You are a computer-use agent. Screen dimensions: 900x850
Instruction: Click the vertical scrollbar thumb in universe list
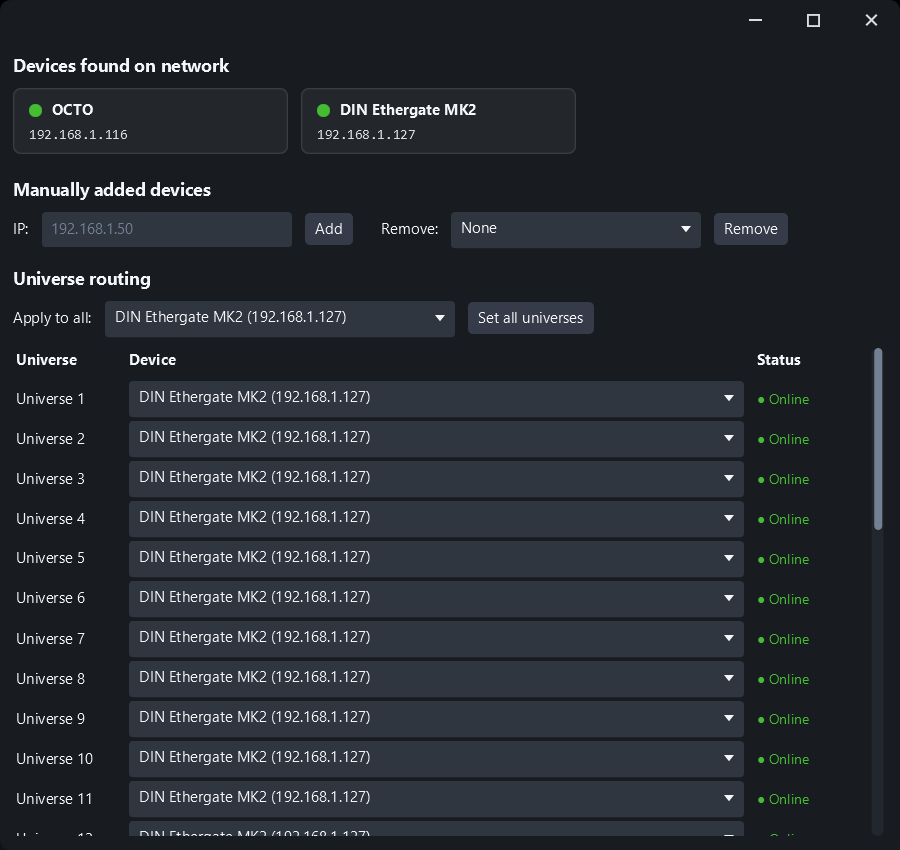[878, 439]
